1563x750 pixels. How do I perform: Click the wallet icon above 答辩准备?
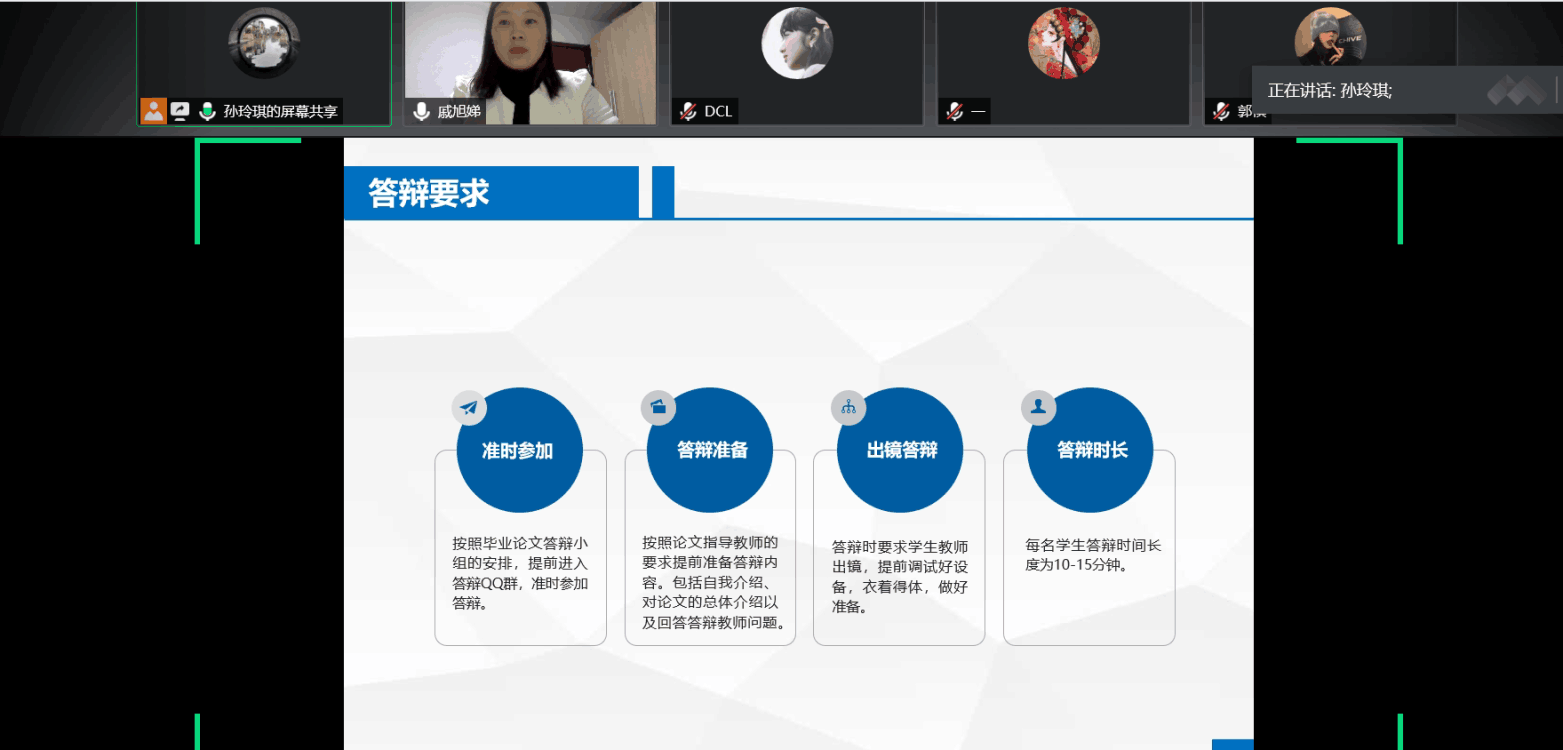[658, 407]
